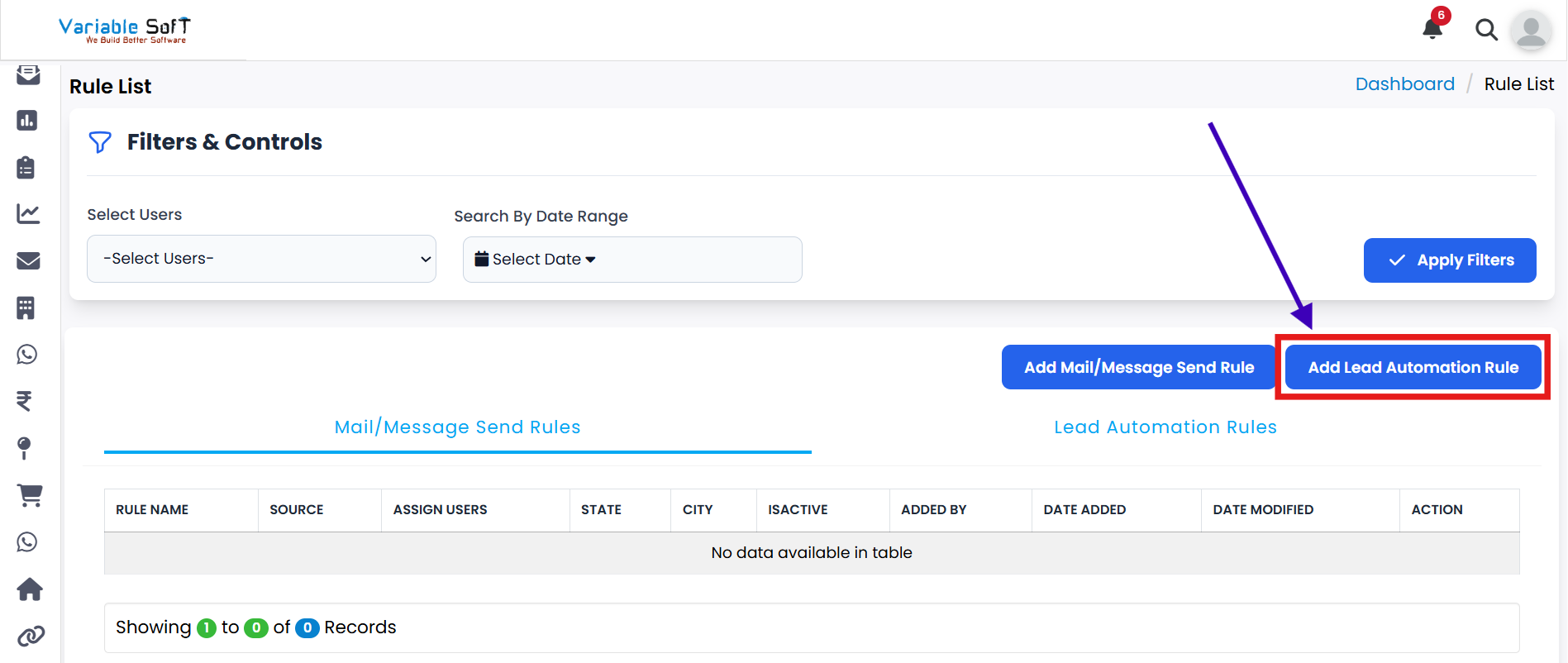
Task: Click the 'Filters & Controls' heading
Action: 224,142
